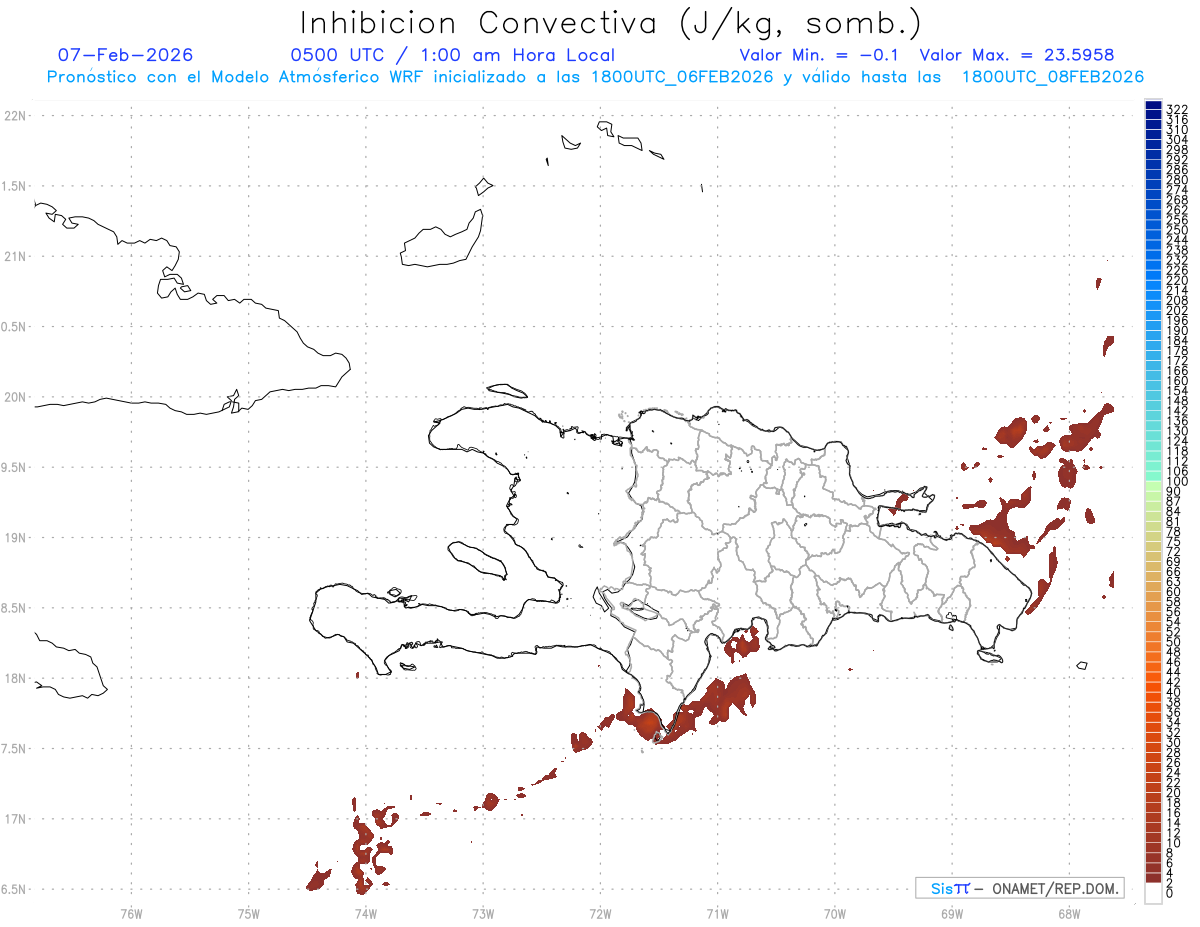Image resolution: width=1200 pixels, height=927 pixels.
Task: Click the '71W' longitude label
Action: tap(717, 913)
